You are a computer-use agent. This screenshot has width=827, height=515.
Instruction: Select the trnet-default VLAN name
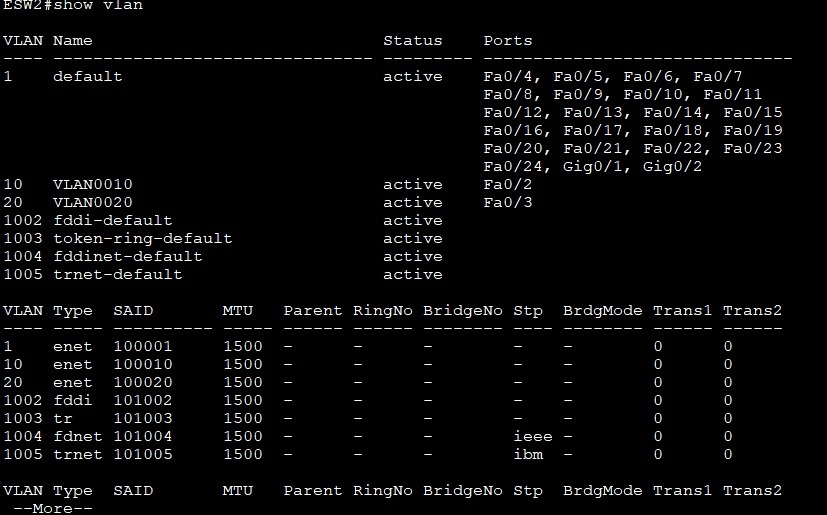coord(117,275)
